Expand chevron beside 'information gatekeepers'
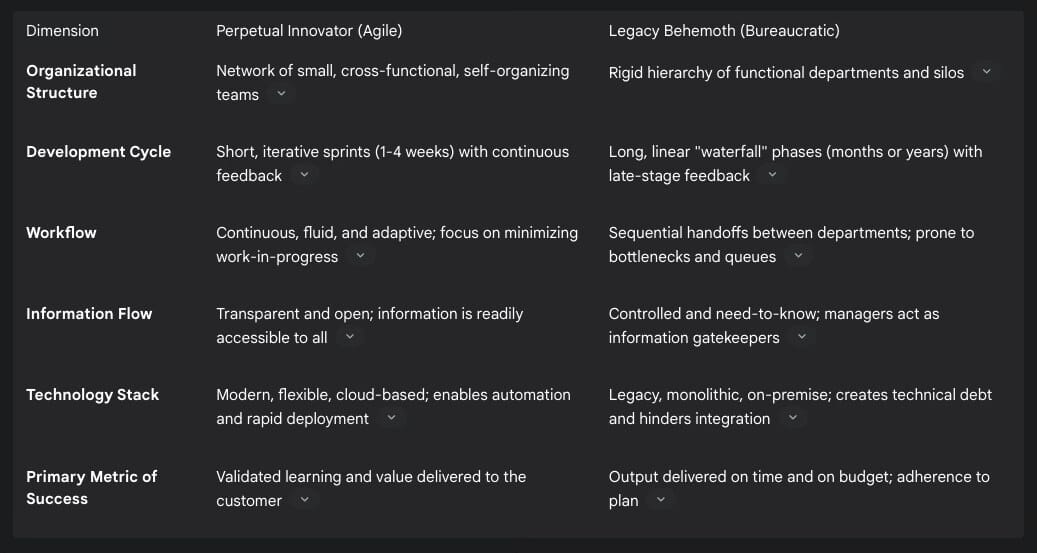1037x553 pixels. point(802,337)
